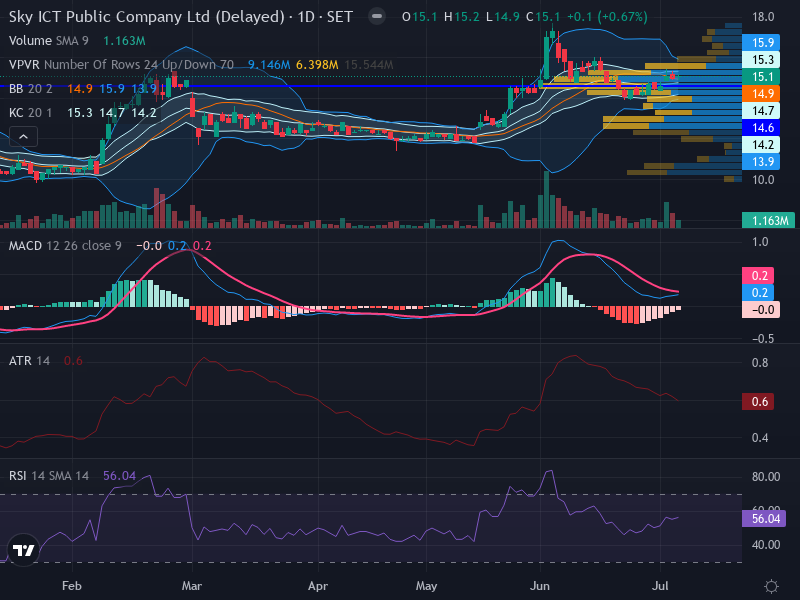Click the 15.1 current price label
This screenshot has width=800, height=600.
click(x=760, y=77)
